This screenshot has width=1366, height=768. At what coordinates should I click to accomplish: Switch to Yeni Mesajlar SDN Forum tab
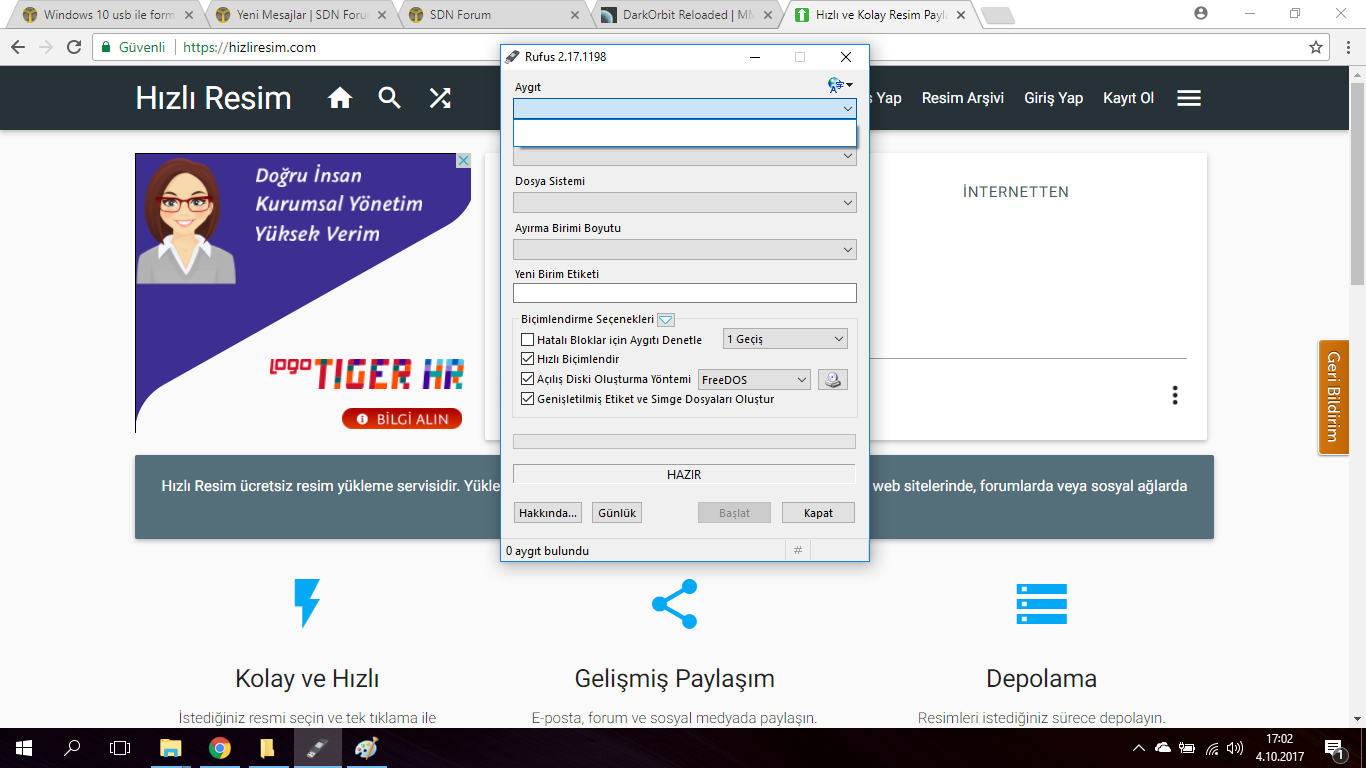[300, 15]
